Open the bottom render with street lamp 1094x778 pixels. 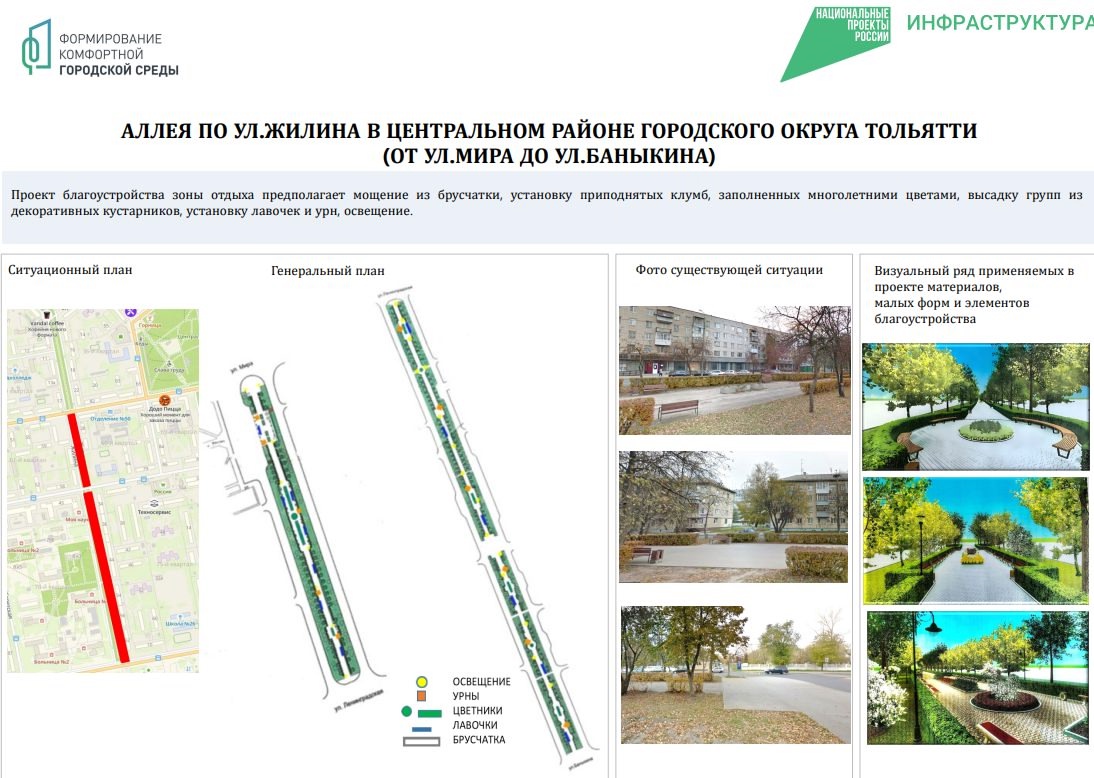click(x=977, y=679)
